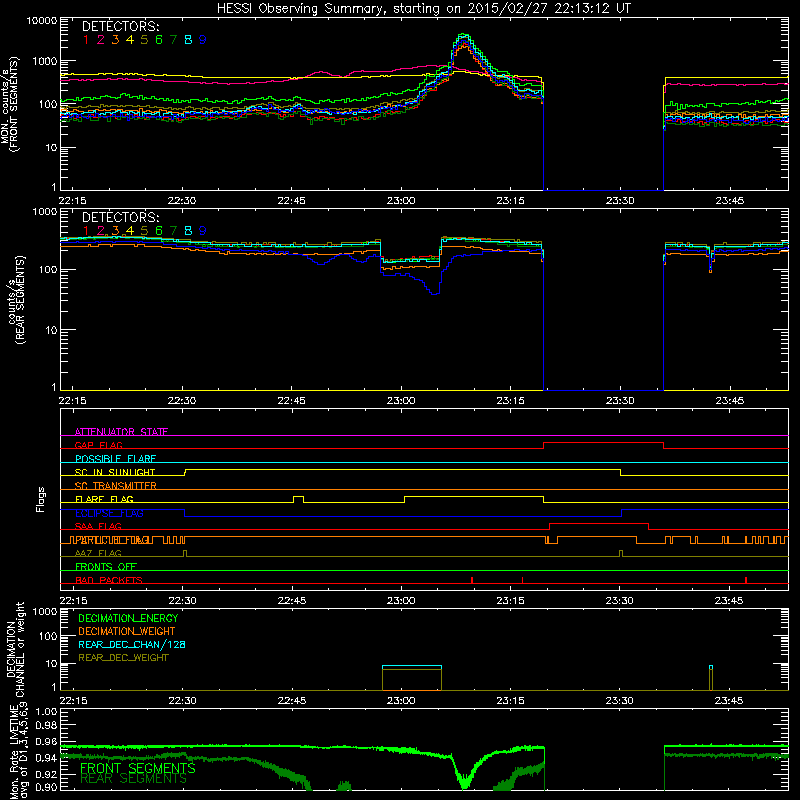The image size is (800, 800).
Task: Select the SC_TRANSMITTER flag label
Action: click(116, 485)
